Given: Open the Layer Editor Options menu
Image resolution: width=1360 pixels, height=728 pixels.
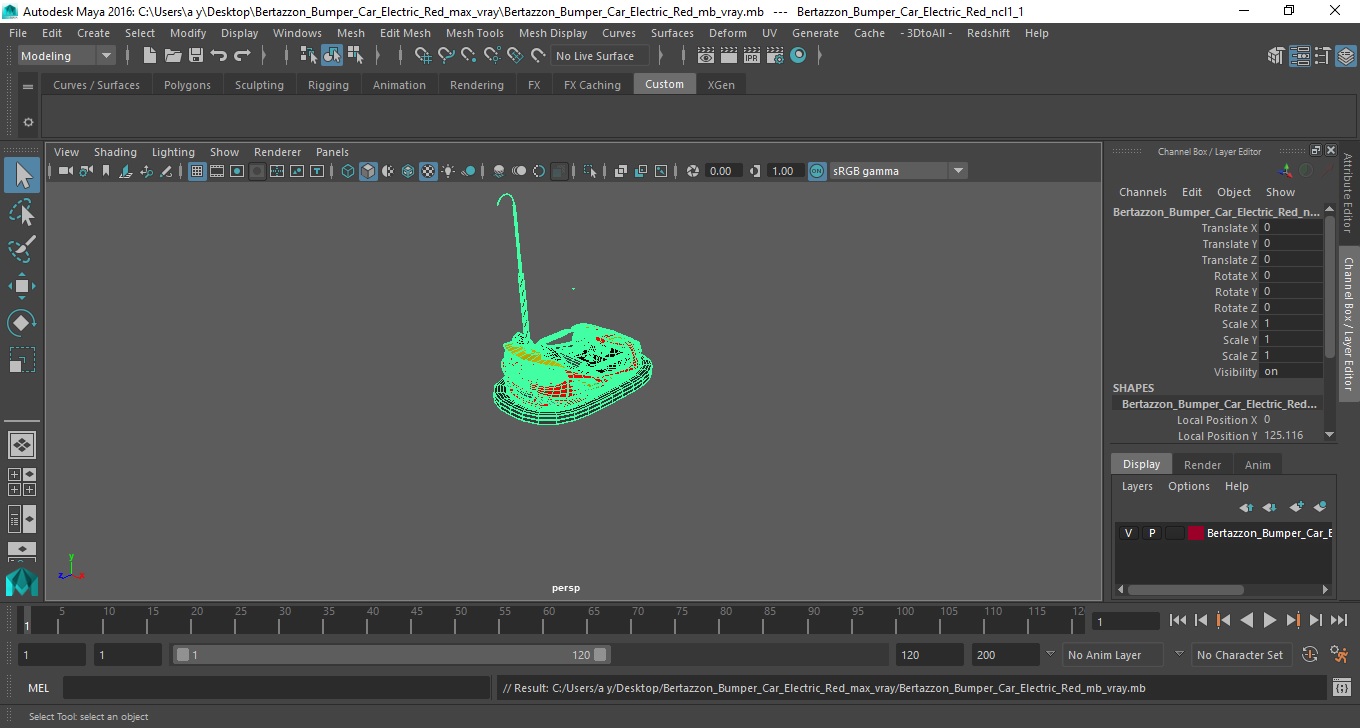Looking at the screenshot, I should coord(1189,486).
